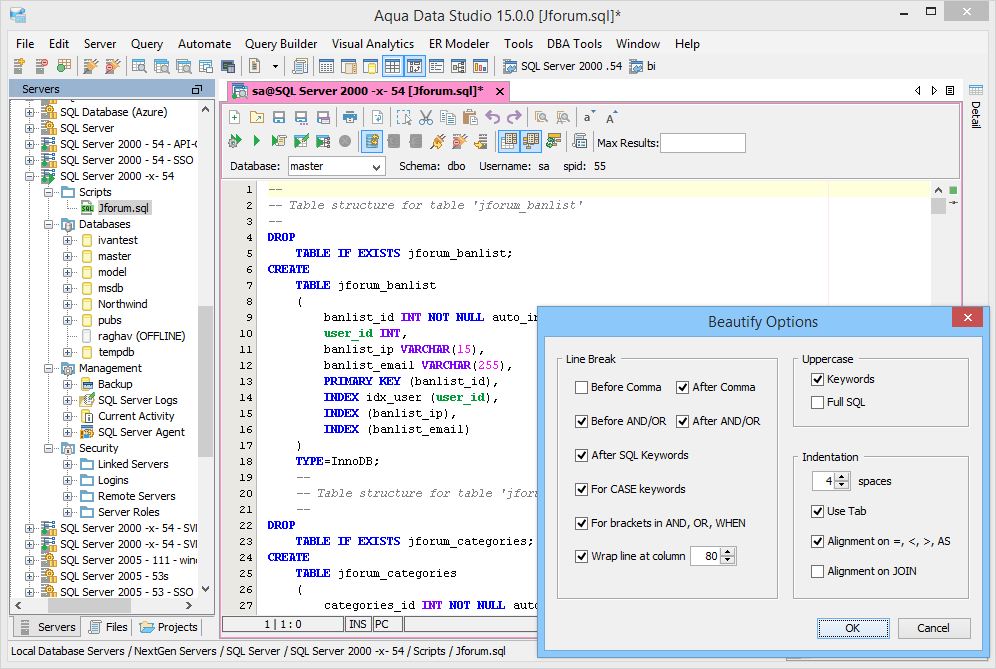996x669 pixels.
Task: Switch to the Projects tab
Action: [x=169, y=627]
